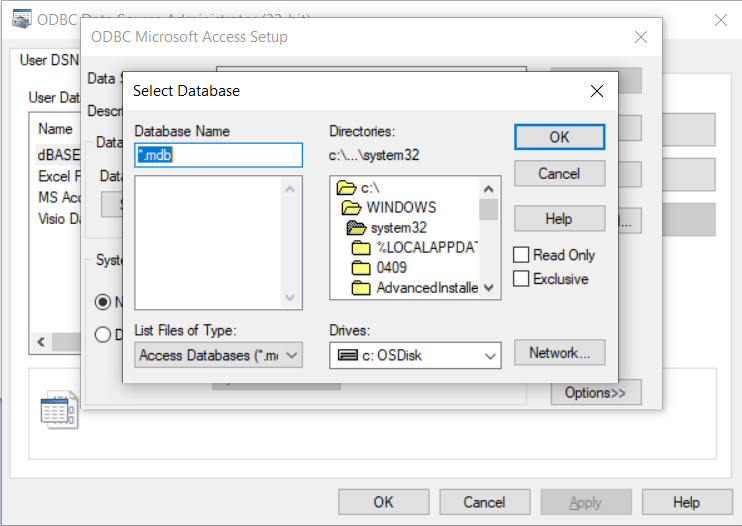Click the Name column header
The height and width of the screenshot is (526, 742).
(55, 129)
